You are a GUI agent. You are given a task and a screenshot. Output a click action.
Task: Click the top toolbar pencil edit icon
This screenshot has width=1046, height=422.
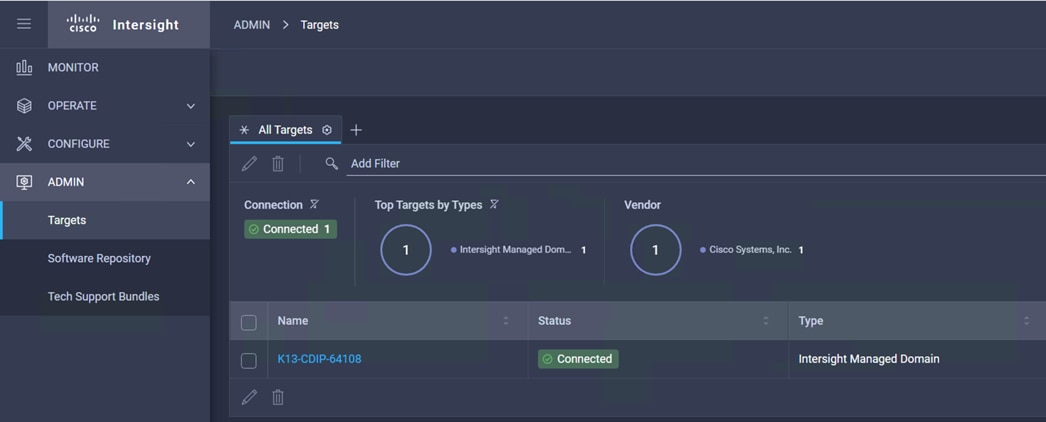[249, 163]
